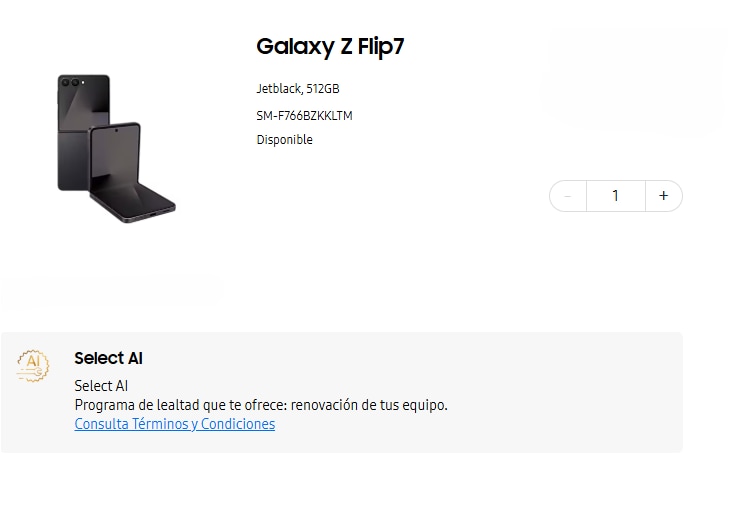Open the Galaxy Z Flip7 product image

point(117,148)
